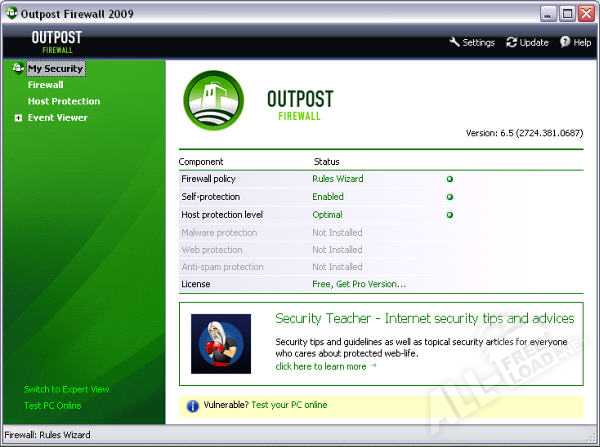The width and height of the screenshot is (600, 447).
Task: Click the Host protection level green indicator
Action: point(450,215)
